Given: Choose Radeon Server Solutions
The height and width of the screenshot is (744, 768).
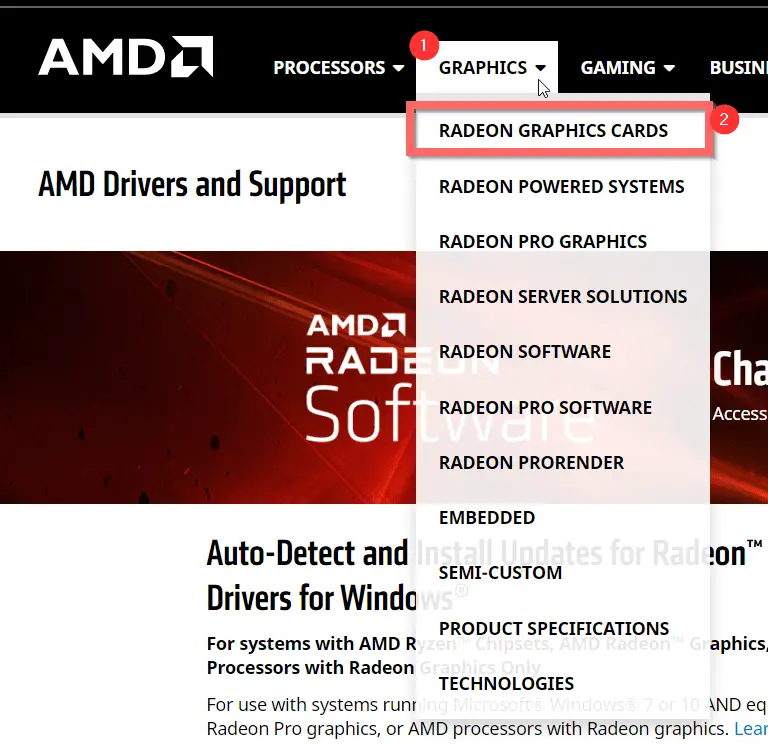Looking at the screenshot, I should (563, 296).
